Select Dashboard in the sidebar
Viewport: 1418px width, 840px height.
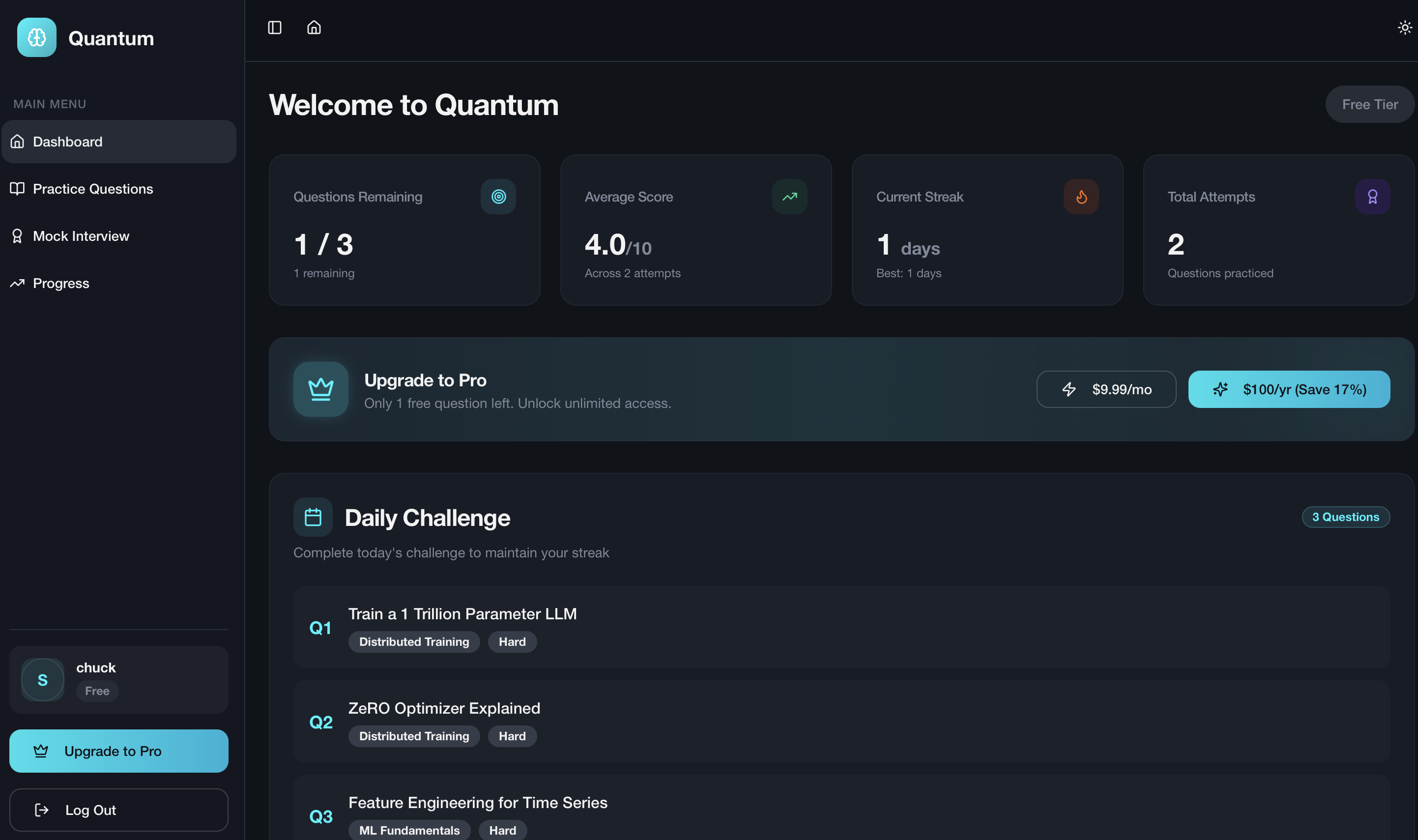pos(68,142)
